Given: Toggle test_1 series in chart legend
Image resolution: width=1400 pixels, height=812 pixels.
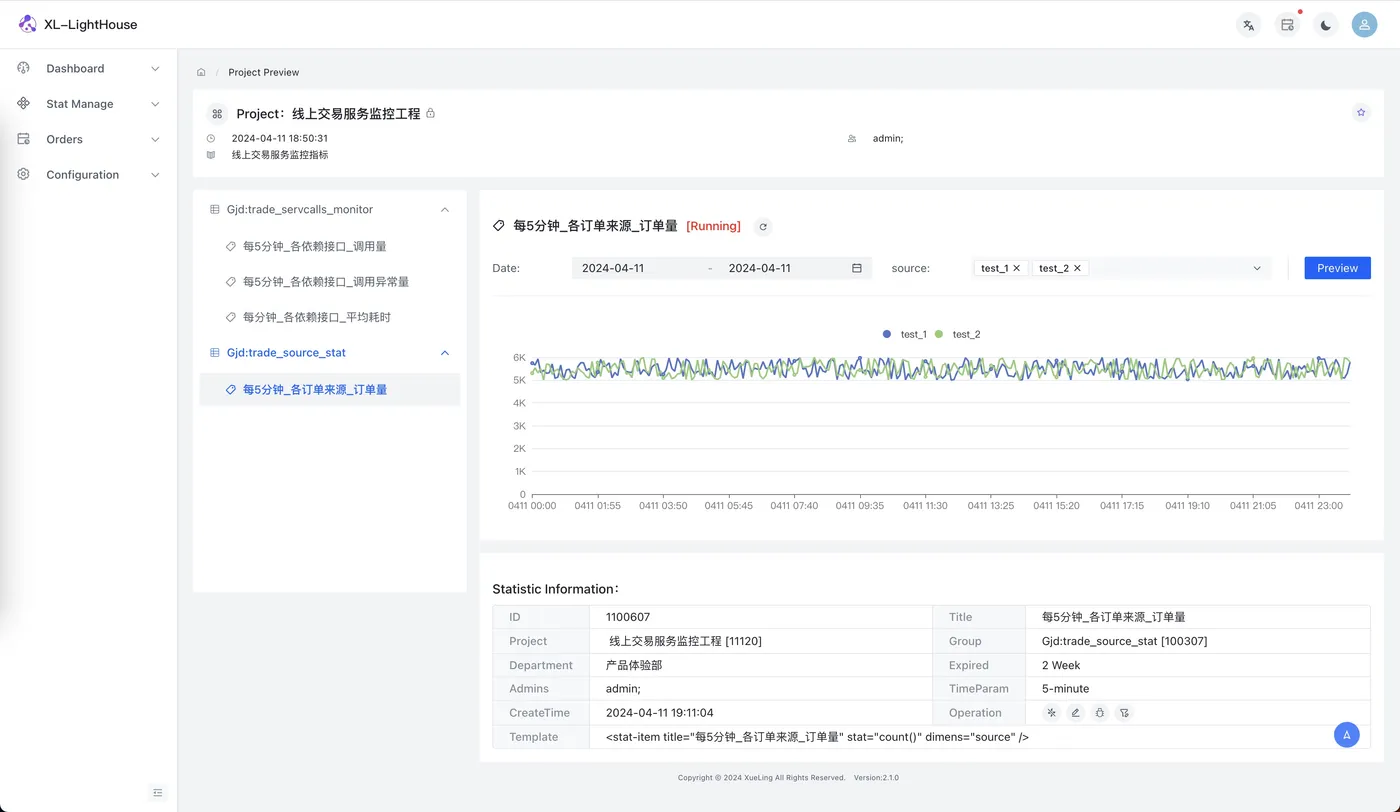Looking at the screenshot, I should 905,334.
